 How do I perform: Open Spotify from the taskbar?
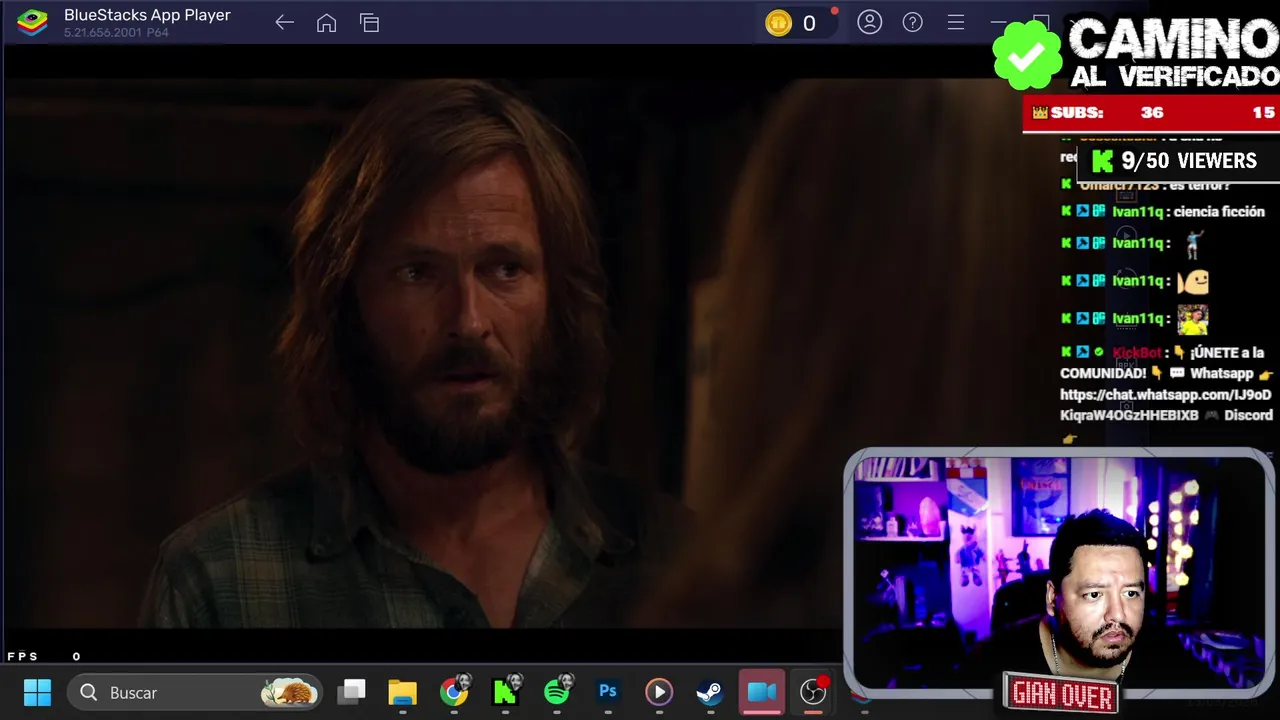557,690
